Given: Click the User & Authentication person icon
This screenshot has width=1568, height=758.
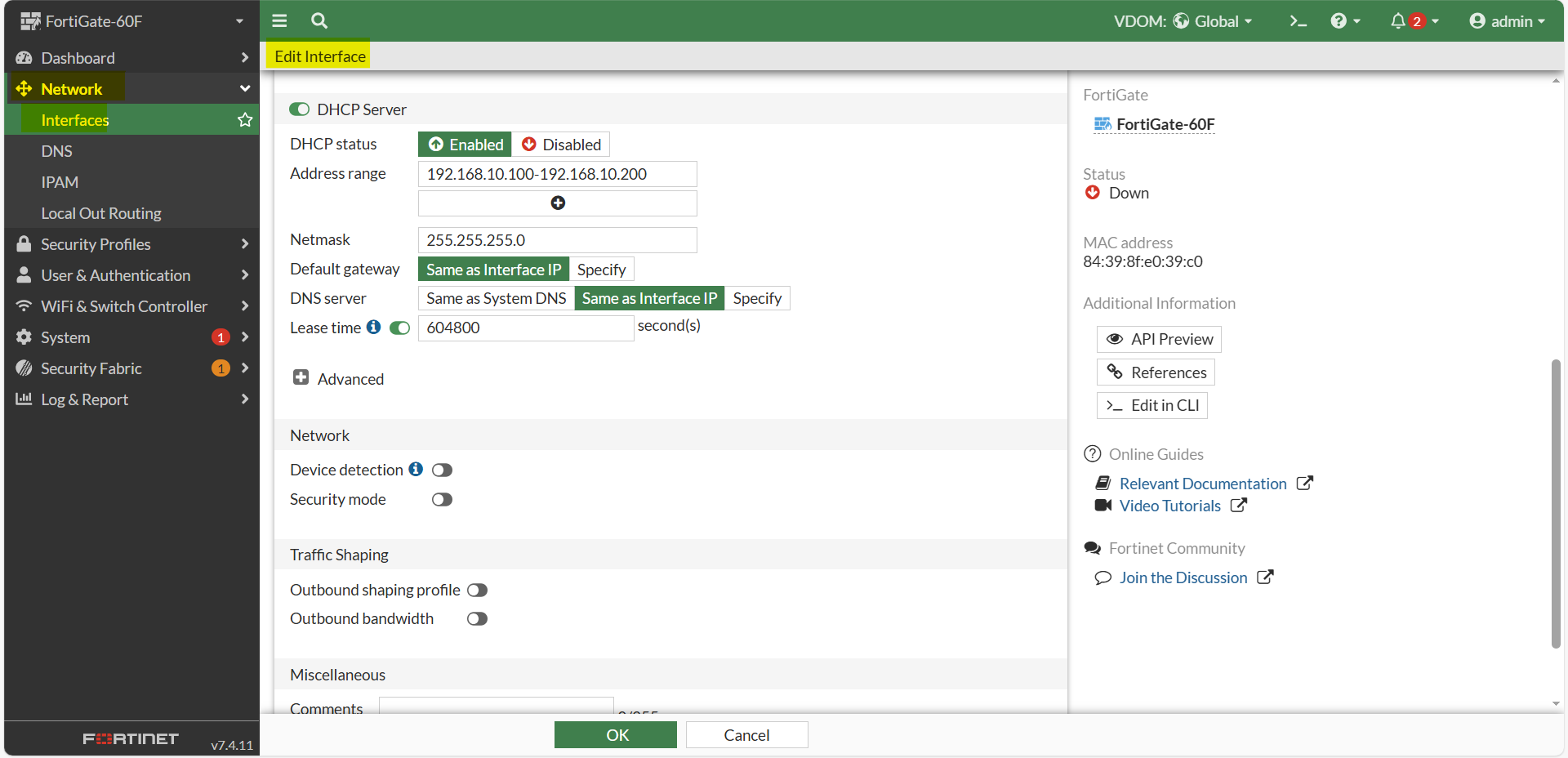Looking at the screenshot, I should 24,275.
